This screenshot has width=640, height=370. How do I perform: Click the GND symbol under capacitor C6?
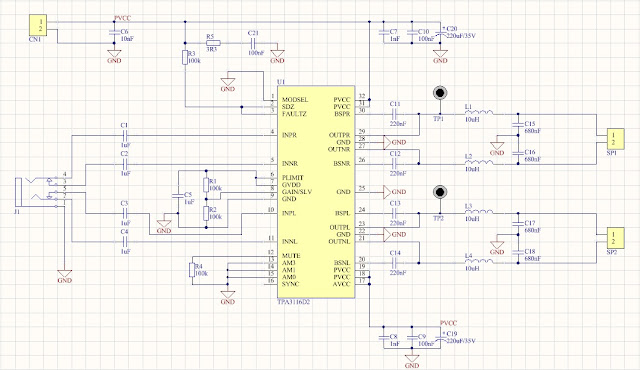coord(114,57)
